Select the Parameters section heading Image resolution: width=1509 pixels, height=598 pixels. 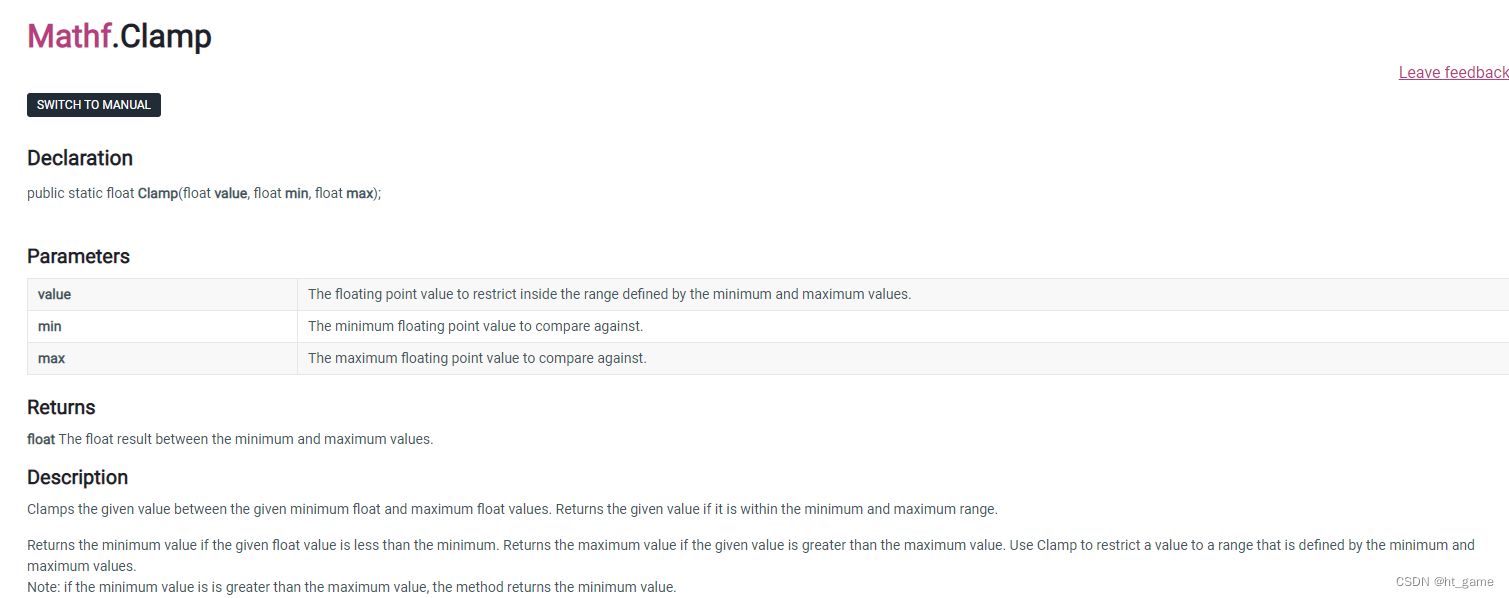pyautogui.click(x=78, y=256)
